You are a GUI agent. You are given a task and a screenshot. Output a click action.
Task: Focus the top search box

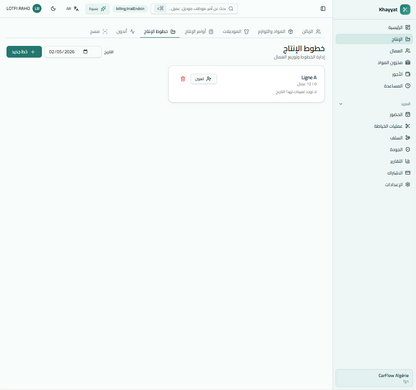pyautogui.click(x=194, y=9)
